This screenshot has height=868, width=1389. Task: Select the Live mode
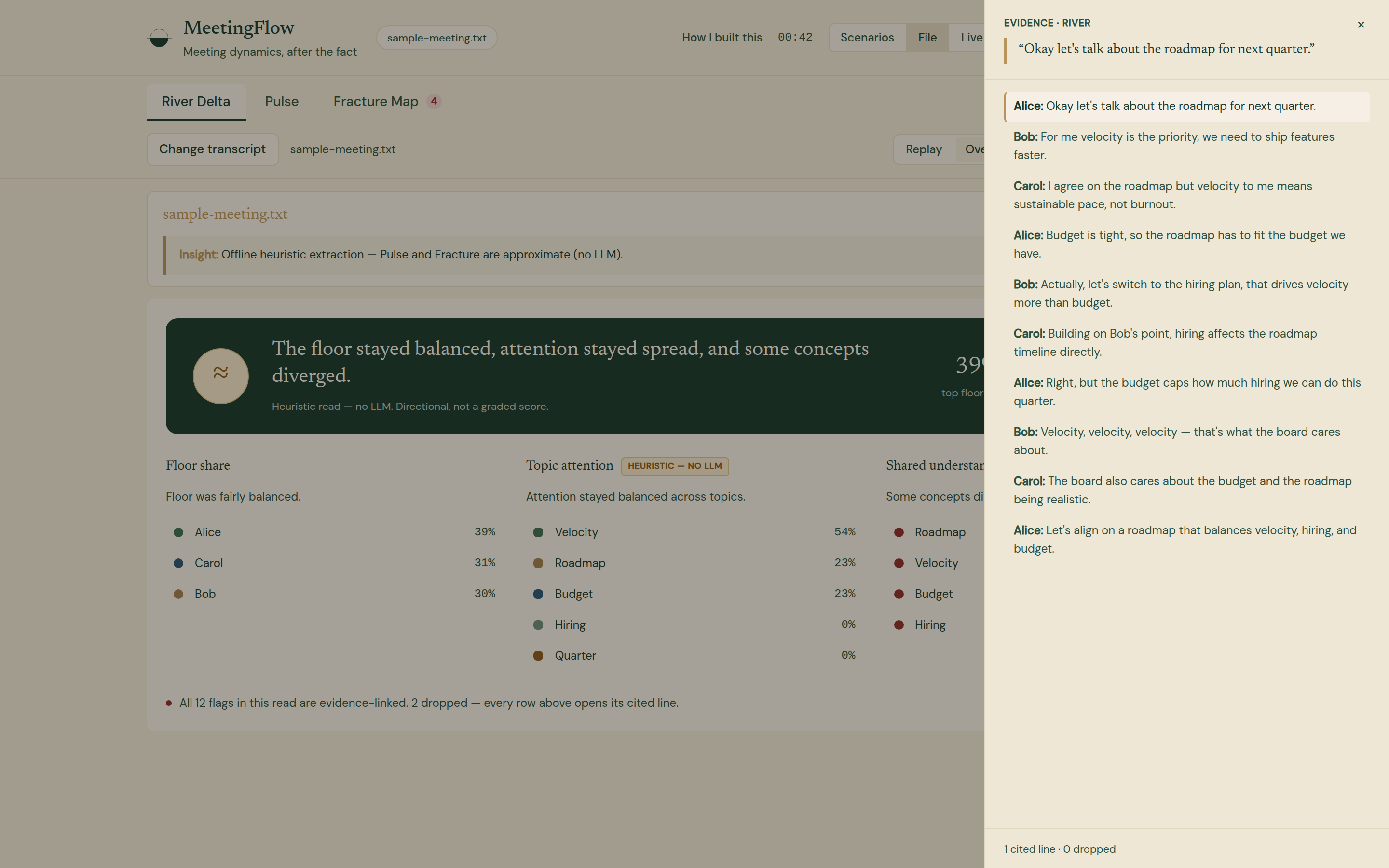pyautogui.click(x=967, y=37)
